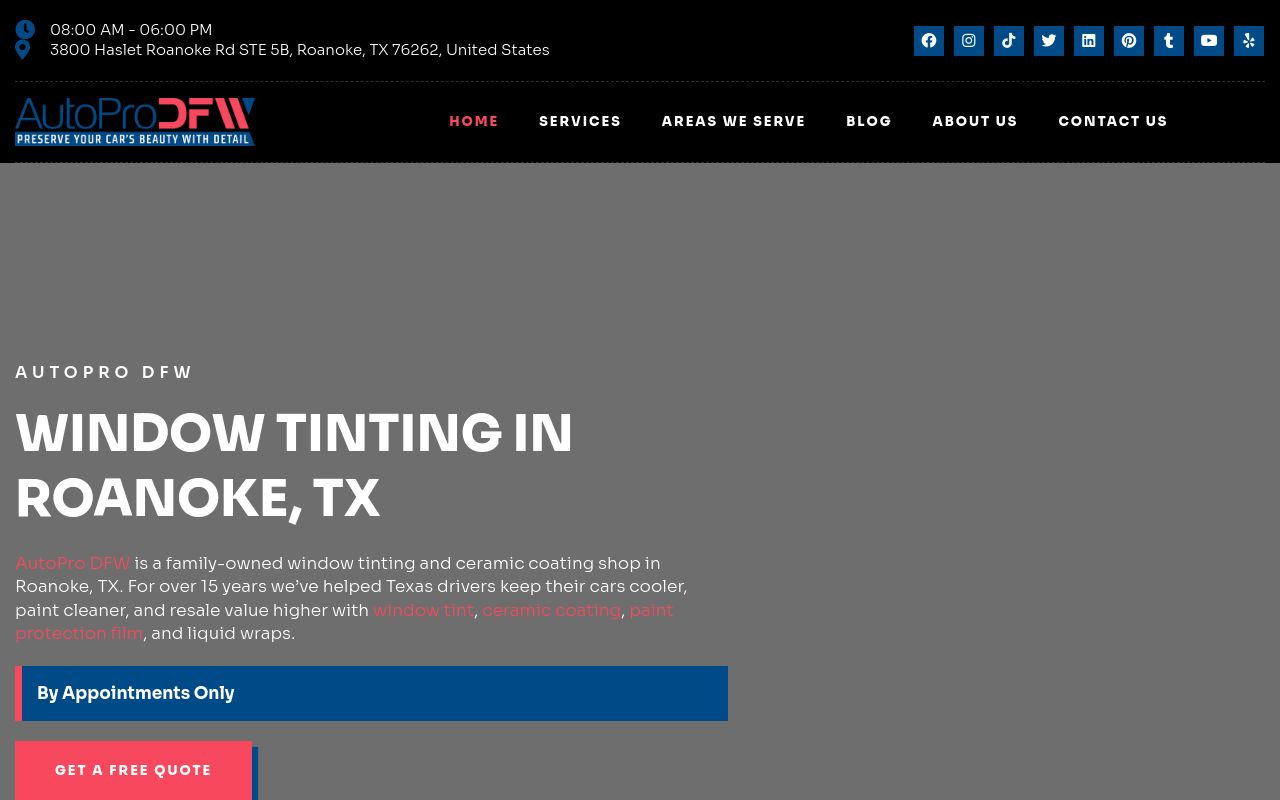Click the AutoPro DFW logo

pos(135,121)
